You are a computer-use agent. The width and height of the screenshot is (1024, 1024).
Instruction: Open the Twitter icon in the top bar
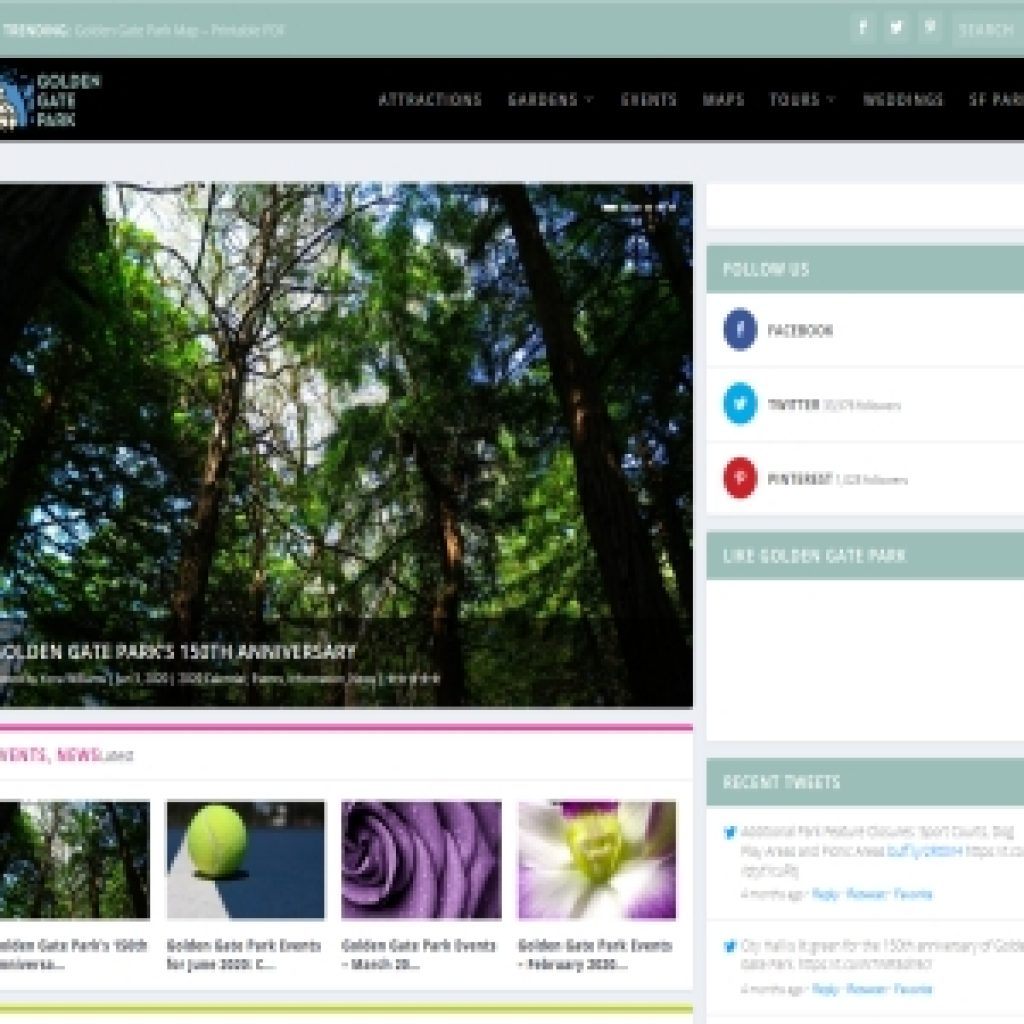point(897,28)
